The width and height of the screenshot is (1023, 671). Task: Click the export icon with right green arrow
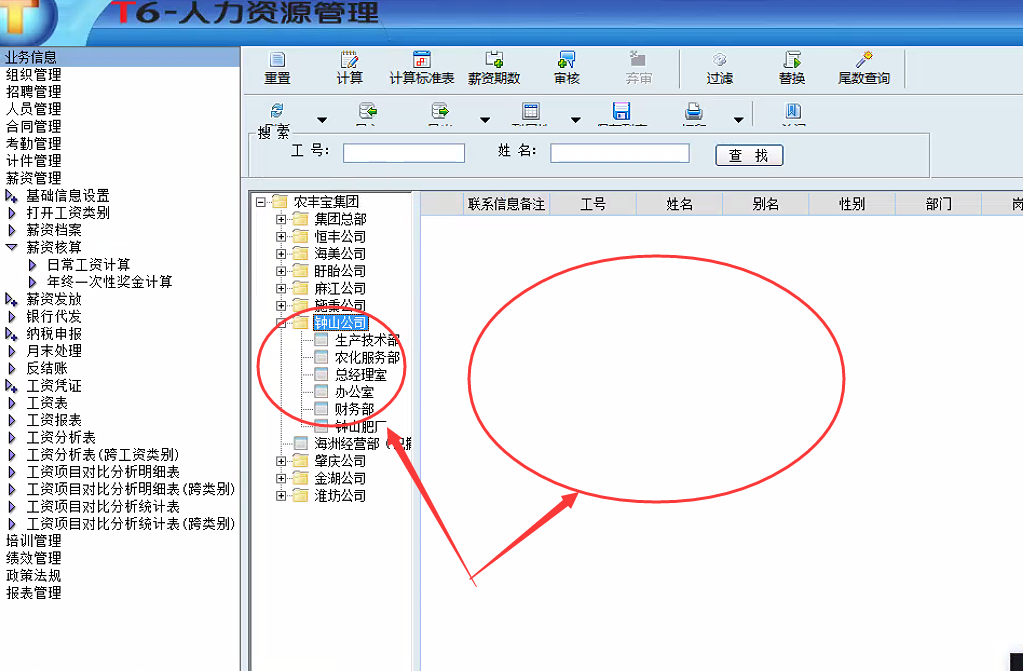440,110
